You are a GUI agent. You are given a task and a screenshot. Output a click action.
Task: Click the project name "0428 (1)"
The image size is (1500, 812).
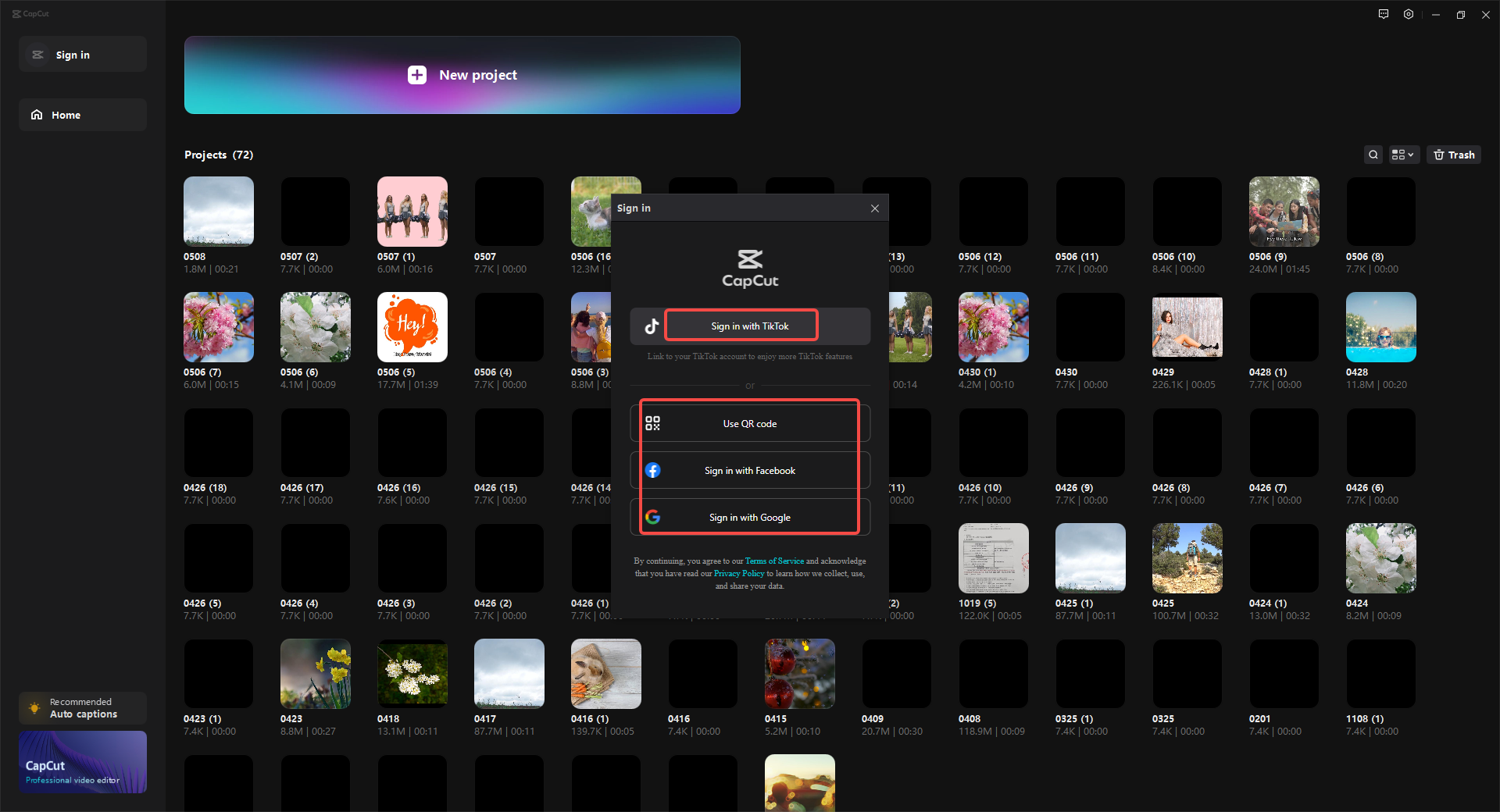pyautogui.click(x=1268, y=372)
